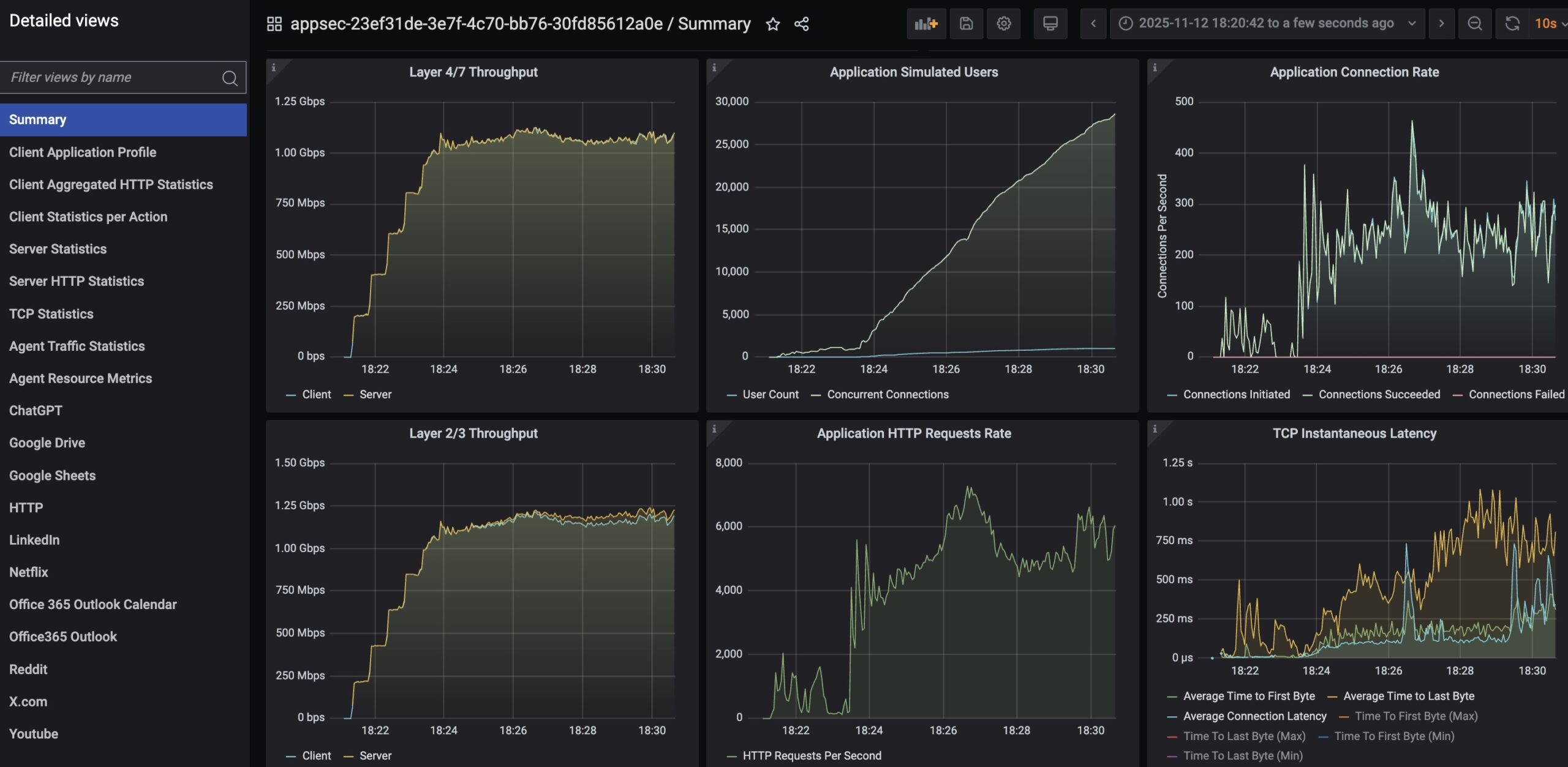Select Client Application Profile view
Viewport: 1568px width, 767px height.
(x=83, y=152)
